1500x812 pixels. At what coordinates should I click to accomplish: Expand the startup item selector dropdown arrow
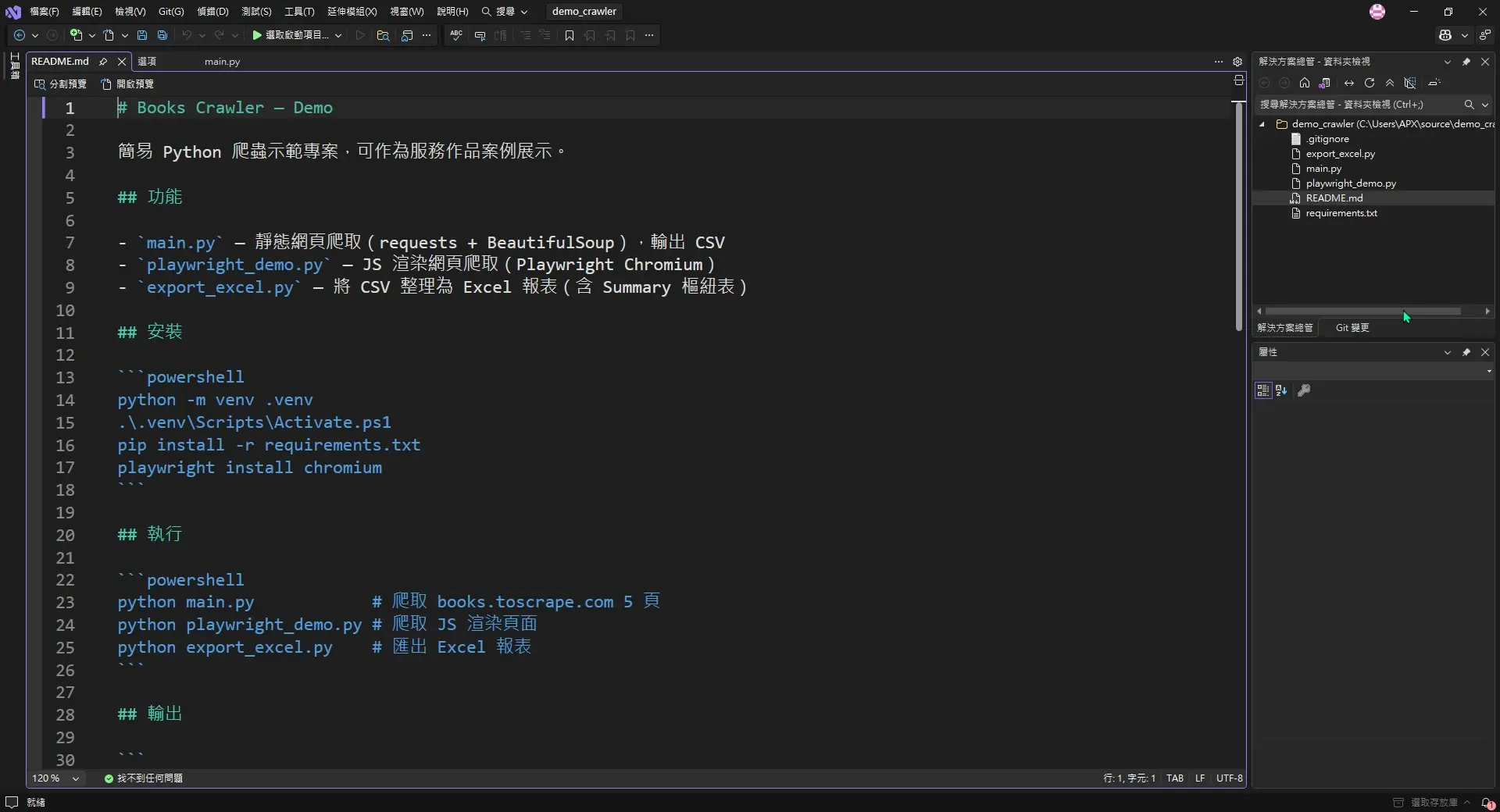click(338, 35)
